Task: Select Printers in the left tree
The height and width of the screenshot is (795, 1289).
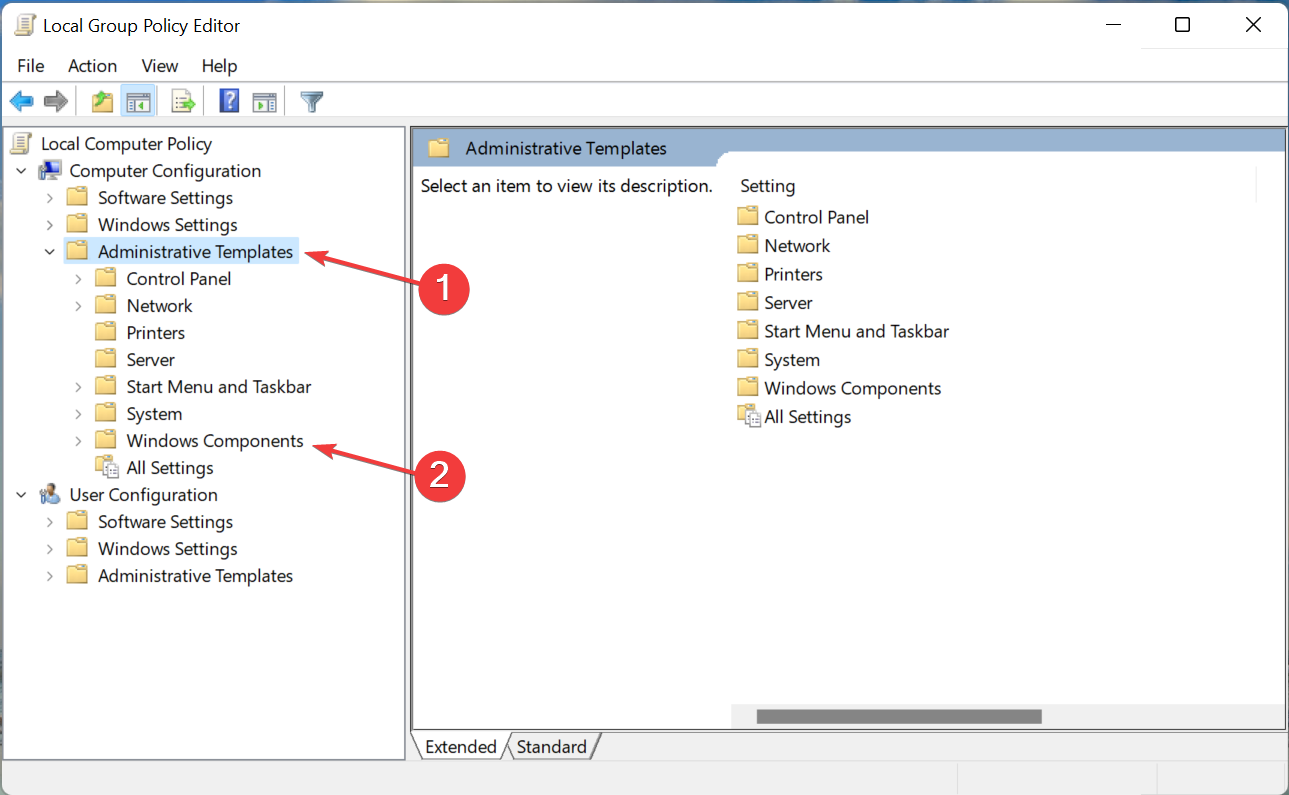Action: coord(155,333)
